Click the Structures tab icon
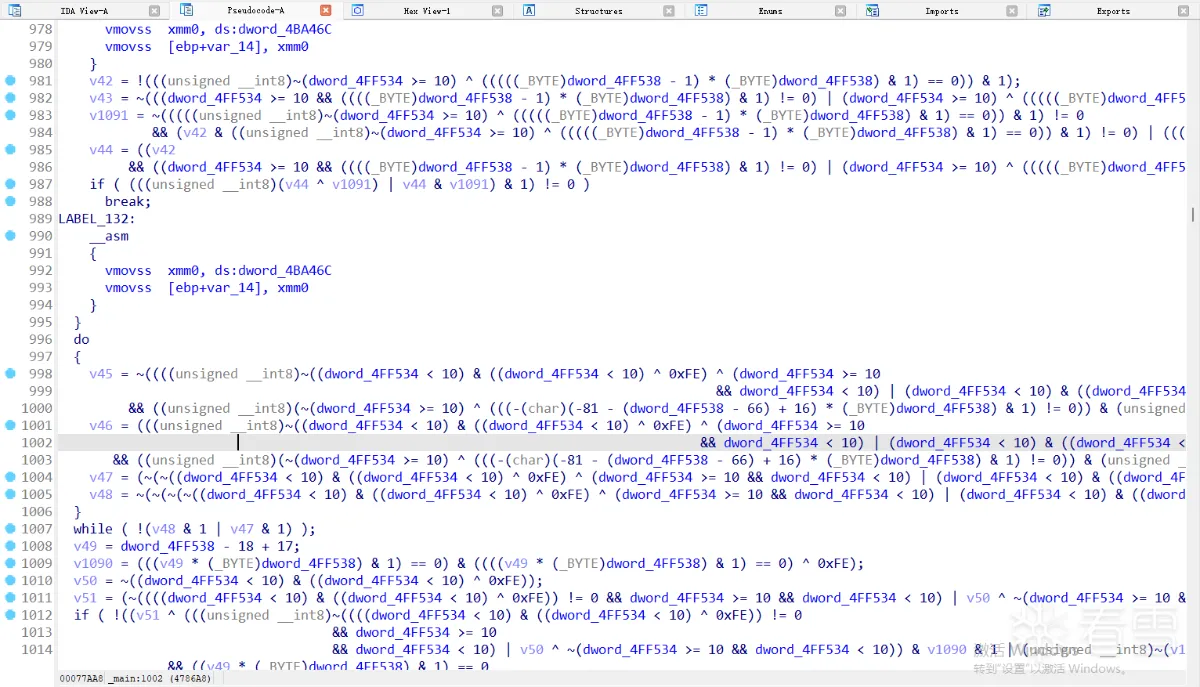 530,10
